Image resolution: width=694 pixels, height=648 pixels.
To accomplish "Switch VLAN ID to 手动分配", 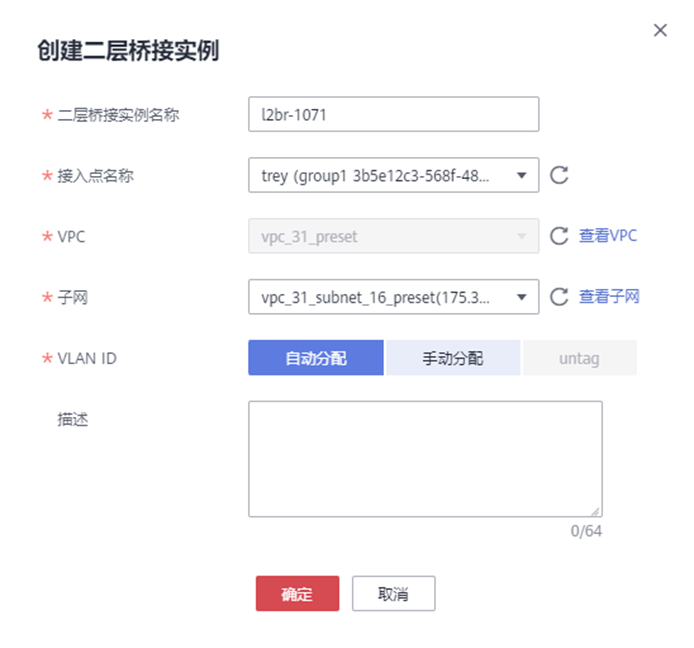I will (453, 358).
